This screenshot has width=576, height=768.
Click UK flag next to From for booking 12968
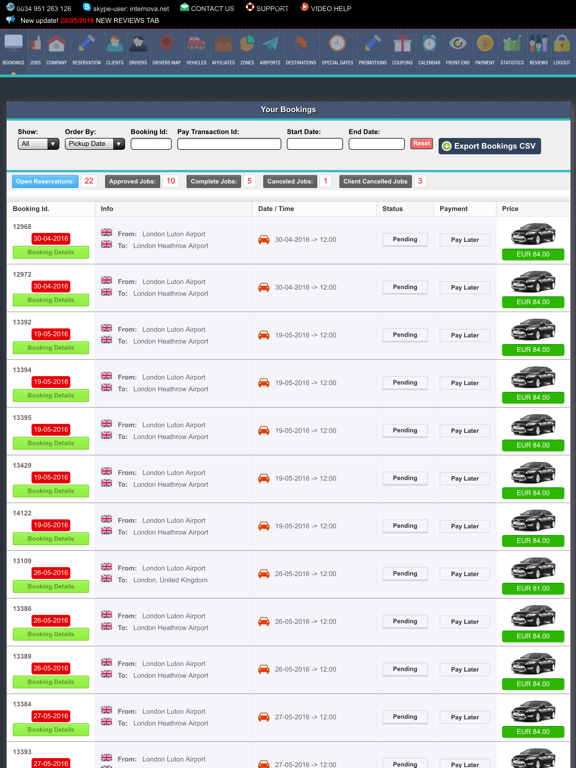coord(106,232)
